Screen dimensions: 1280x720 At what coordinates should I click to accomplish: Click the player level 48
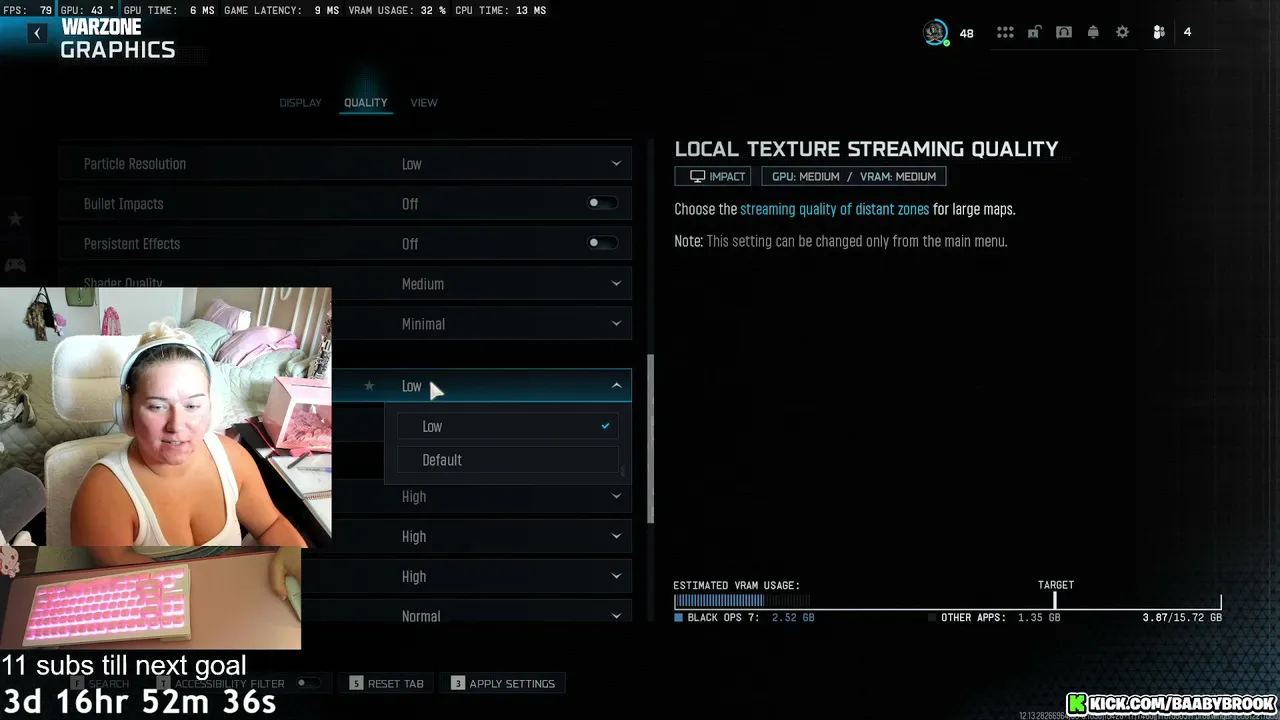[966, 33]
